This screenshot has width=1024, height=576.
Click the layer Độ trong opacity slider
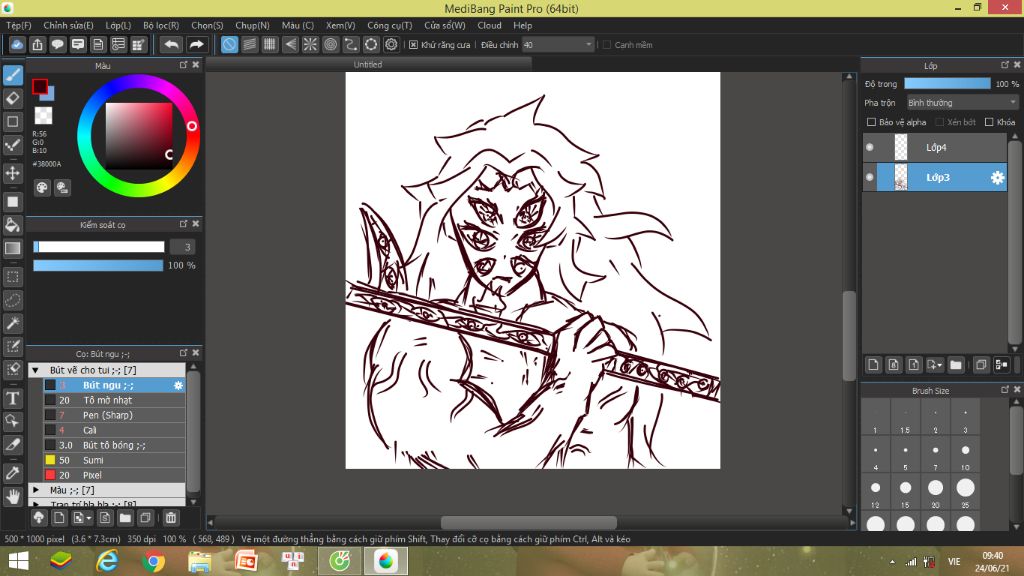947,84
